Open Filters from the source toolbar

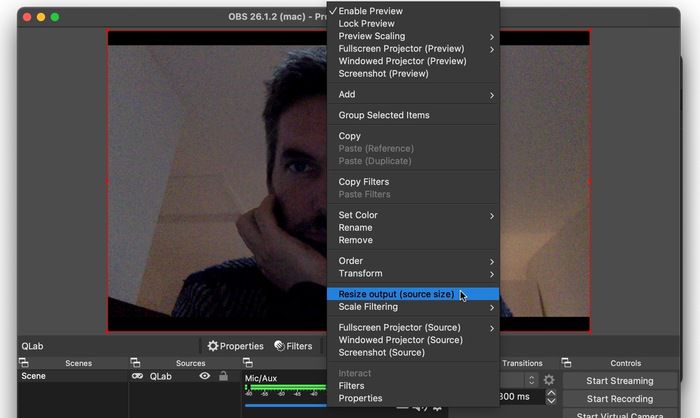pyautogui.click(x=280, y=346)
